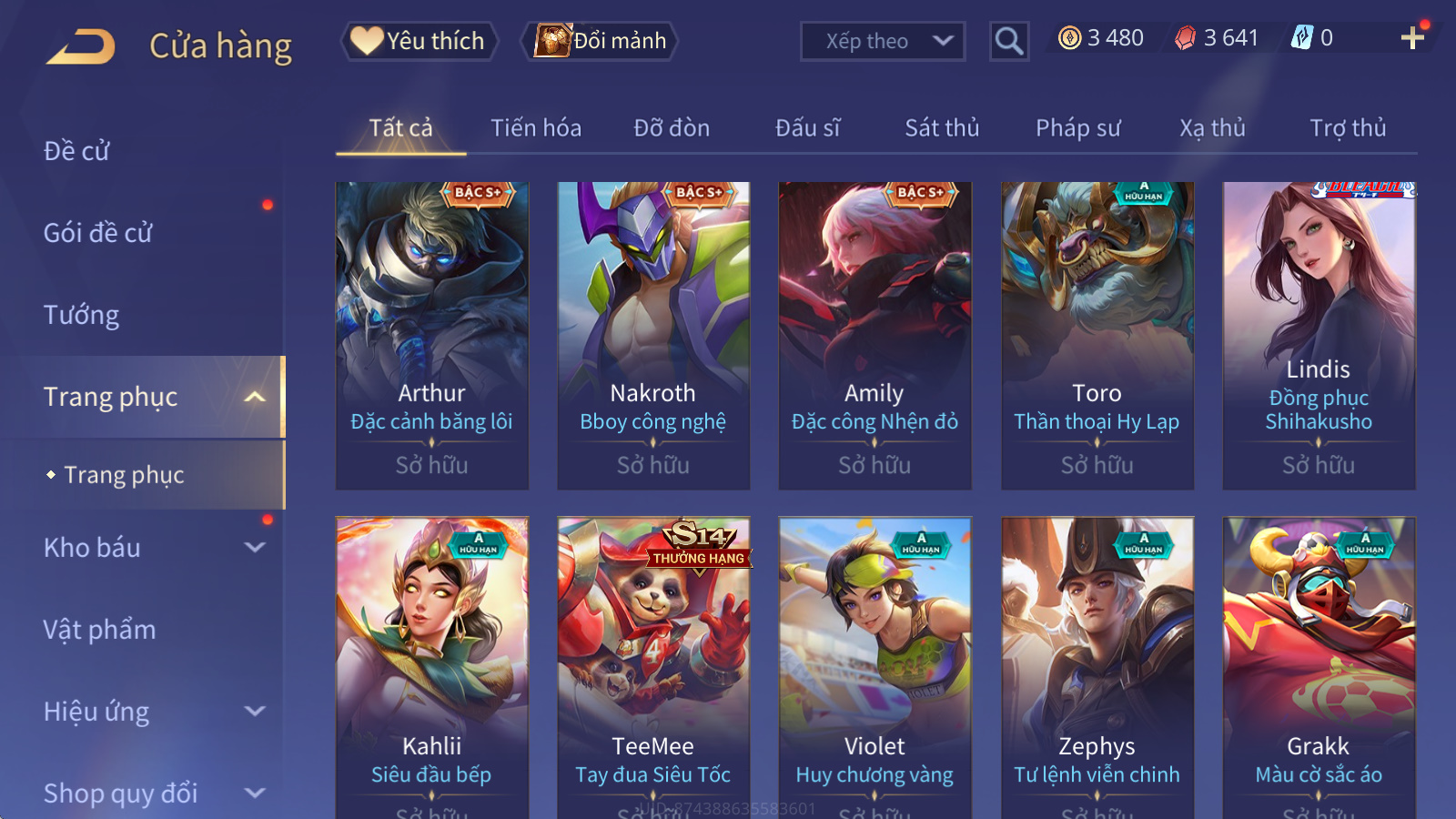Click the red ruby gem icon
The height and width of the screenshot is (819, 1456).
[x=1185, y=37]
